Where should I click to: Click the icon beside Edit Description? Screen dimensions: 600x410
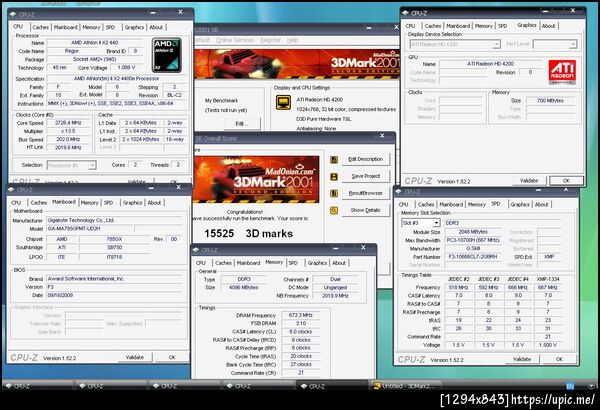pos(334,160)
